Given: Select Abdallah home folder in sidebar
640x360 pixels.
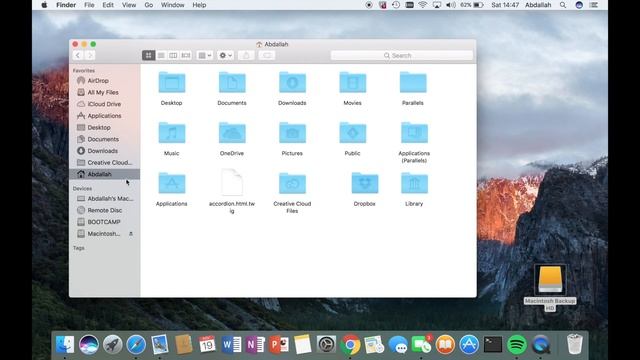Looking at the screenshot, I should 104,174.
